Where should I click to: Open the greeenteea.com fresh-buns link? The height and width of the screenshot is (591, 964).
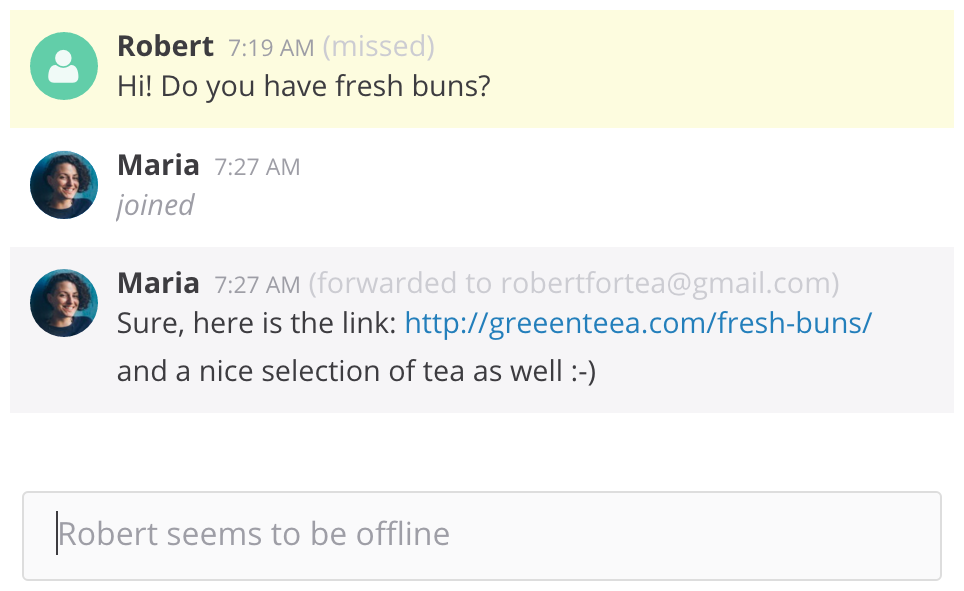[x=638, y=323]
